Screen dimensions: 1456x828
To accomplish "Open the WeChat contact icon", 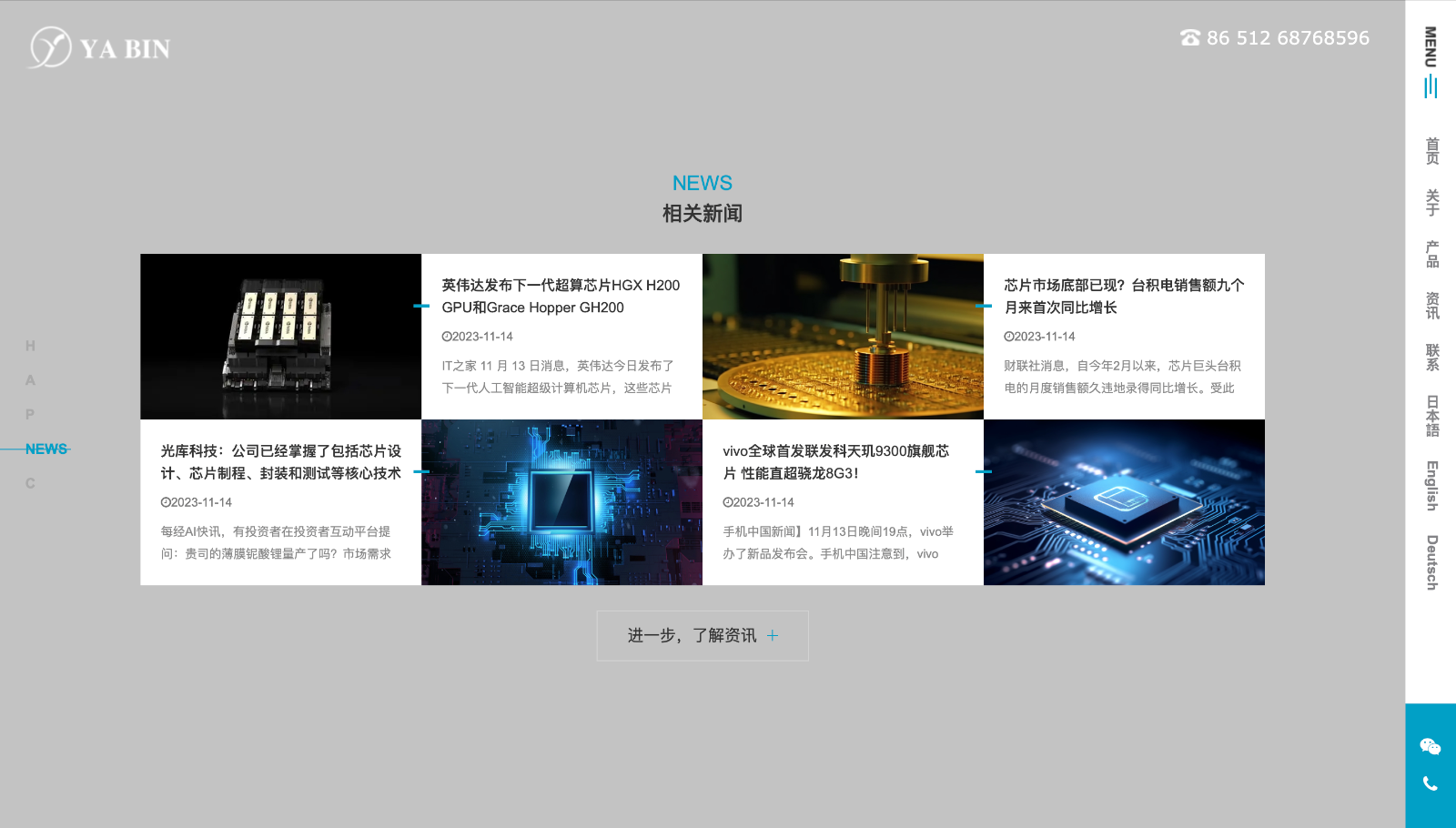I will (1431, 747).
